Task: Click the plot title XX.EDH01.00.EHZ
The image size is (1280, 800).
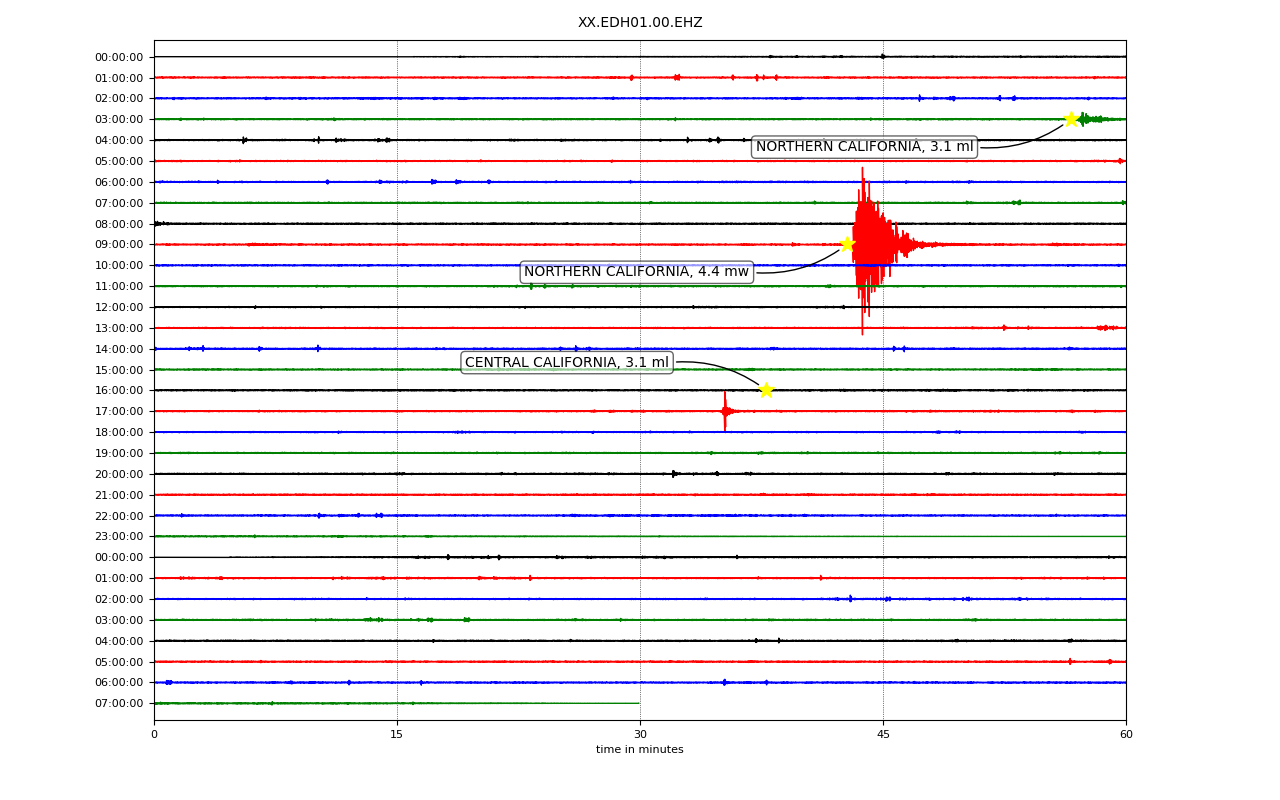Action: point(640,22)
